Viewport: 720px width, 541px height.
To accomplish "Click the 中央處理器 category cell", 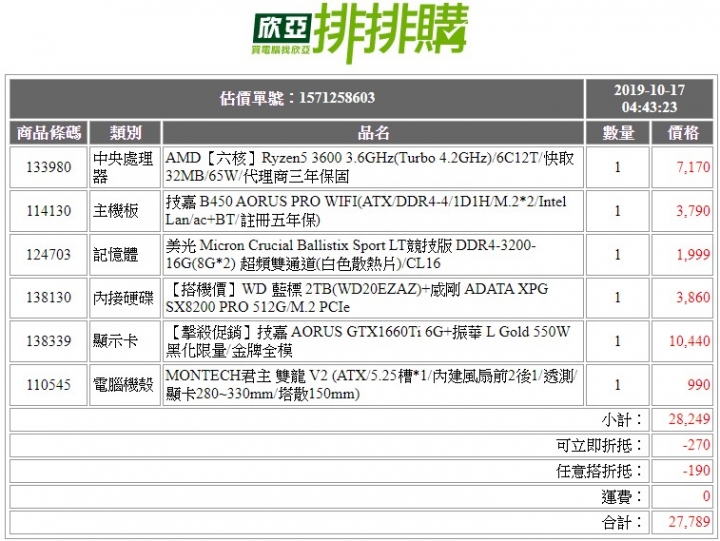I will click(125, 167).
